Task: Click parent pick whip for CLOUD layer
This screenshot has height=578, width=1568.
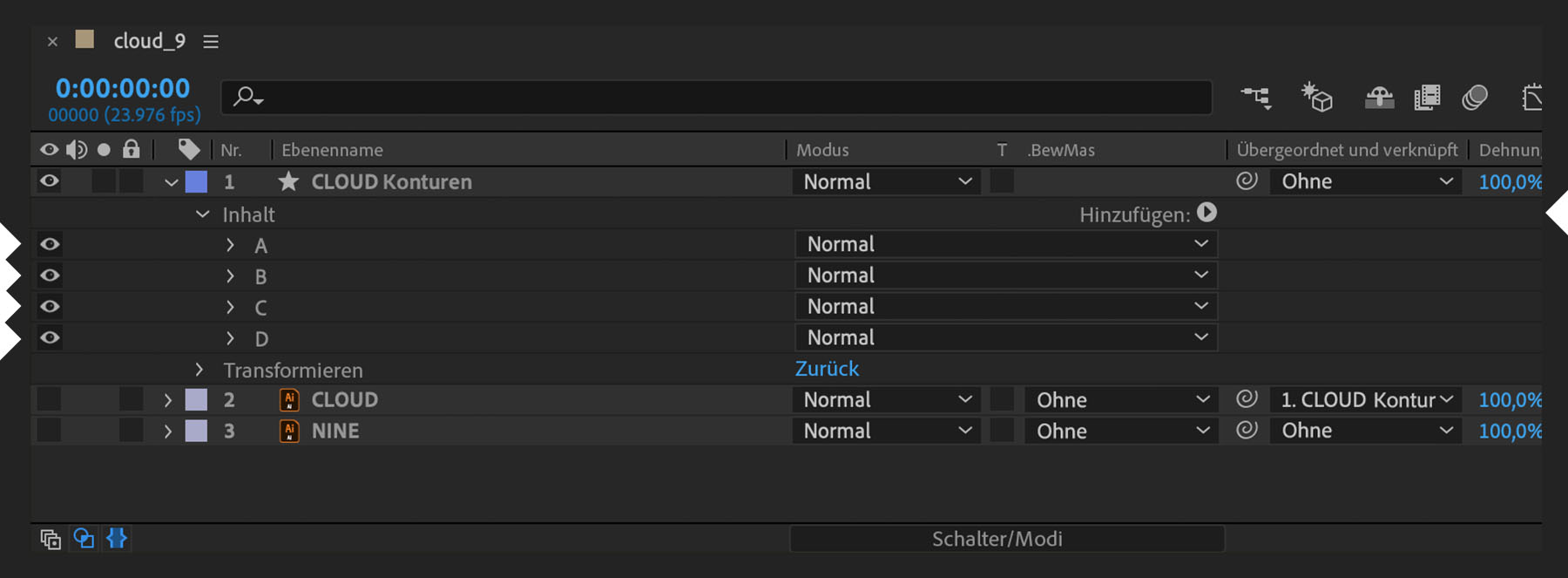Action: (x=1247, y=399)
